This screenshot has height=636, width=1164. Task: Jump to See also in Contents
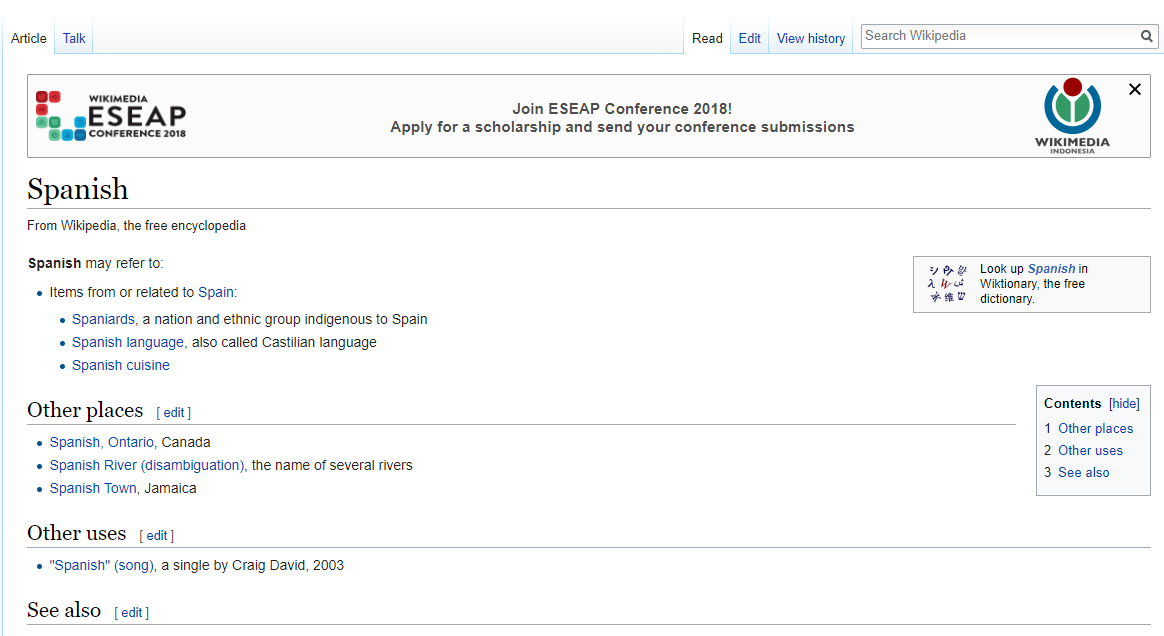pyautogui.click(x=1084, y=472)
